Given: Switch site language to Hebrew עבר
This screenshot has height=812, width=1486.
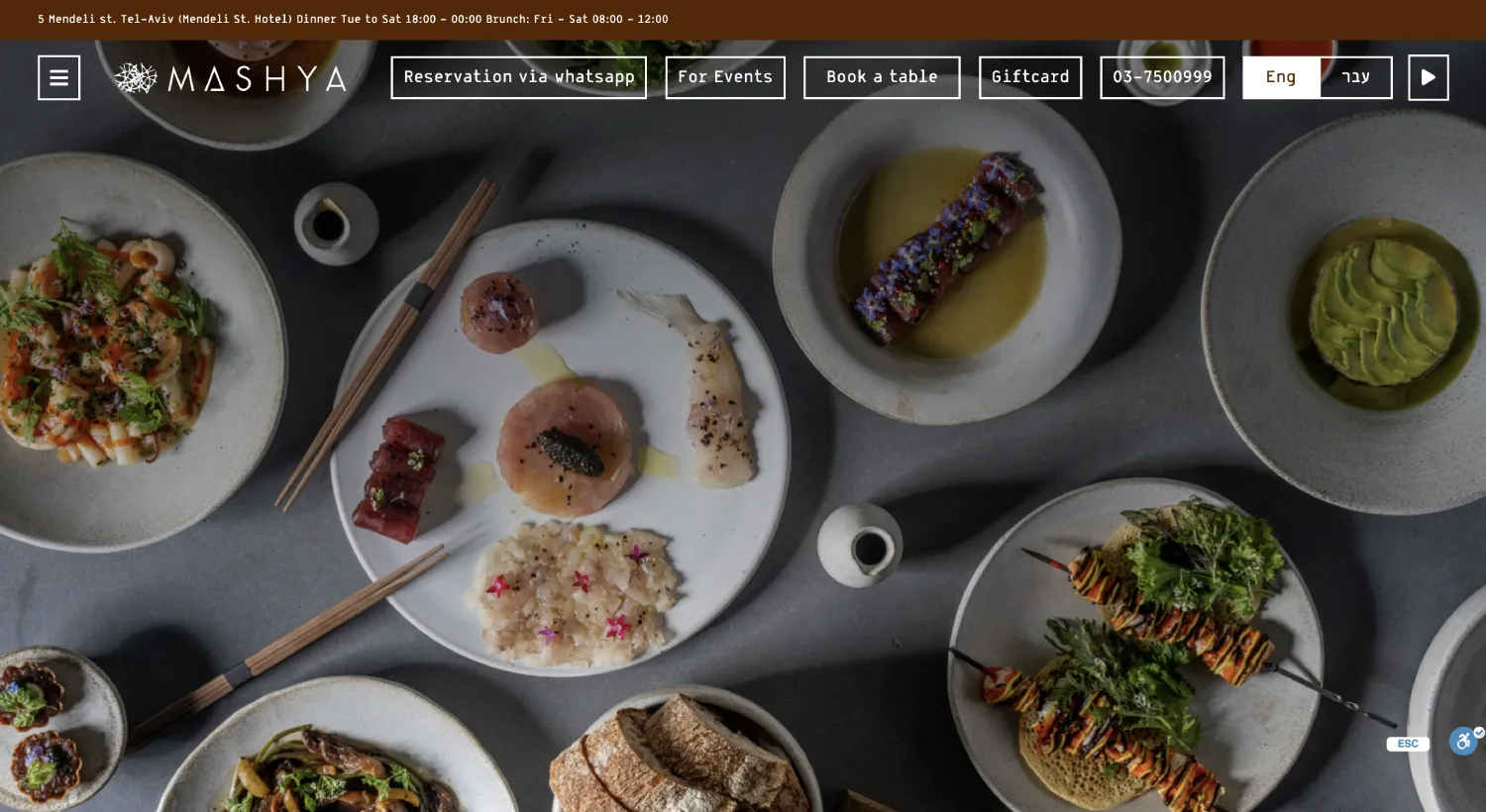Looking at the screenshot, I should pyautogui.click(x=1355, y=77).
